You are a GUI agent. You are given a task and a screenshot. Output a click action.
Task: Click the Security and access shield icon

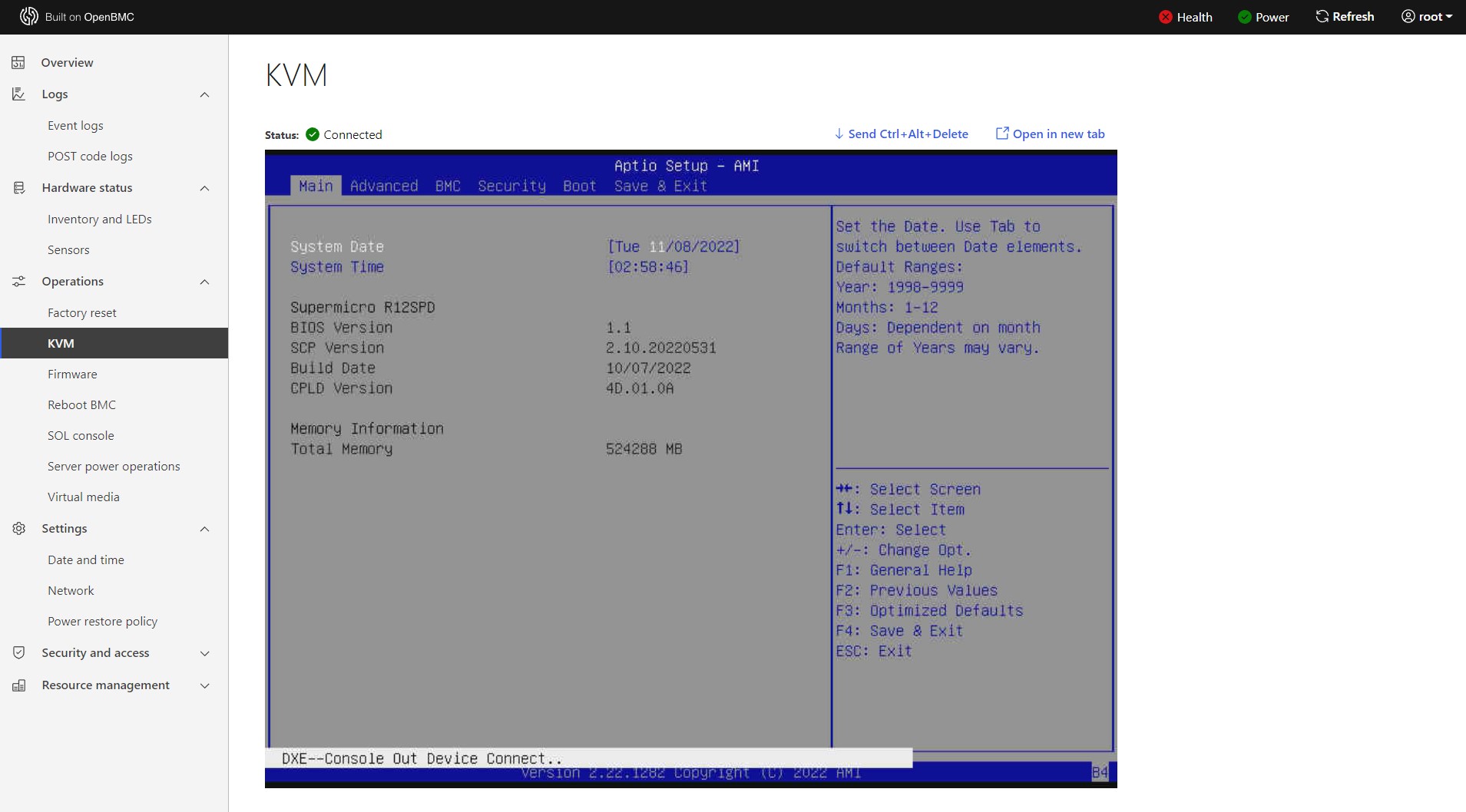click(x=18, y=652)
